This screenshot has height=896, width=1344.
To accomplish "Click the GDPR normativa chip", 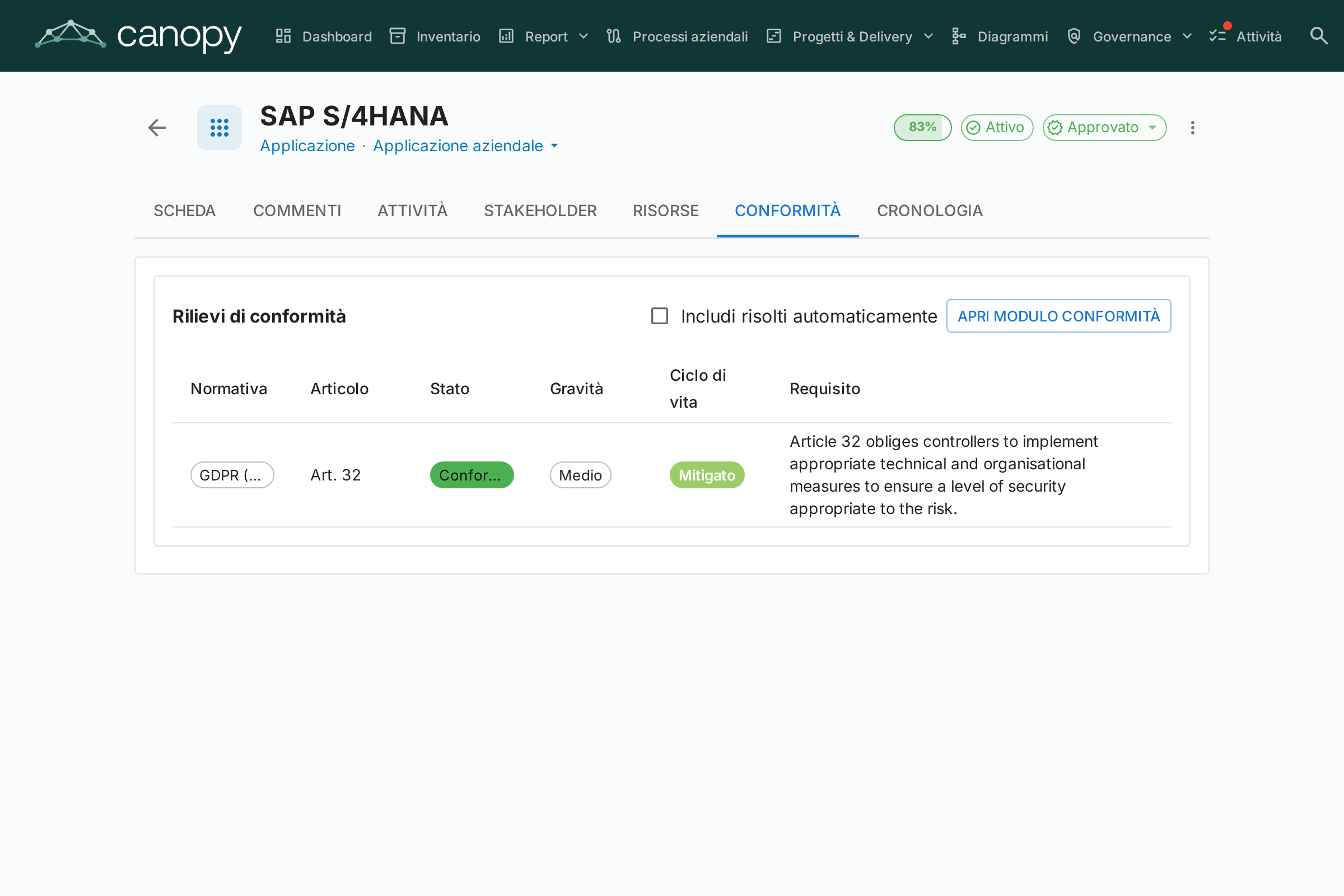I will click(x=232, y=475).
